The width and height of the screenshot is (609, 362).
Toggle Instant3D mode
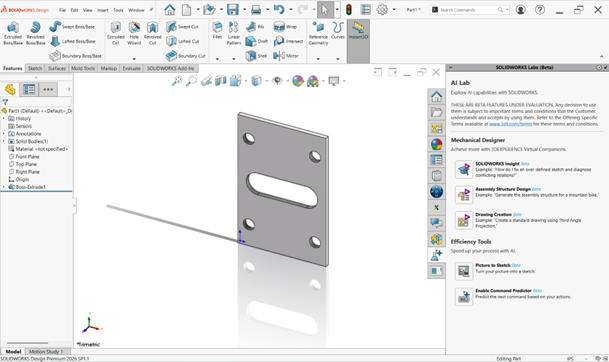click(358, 30)
